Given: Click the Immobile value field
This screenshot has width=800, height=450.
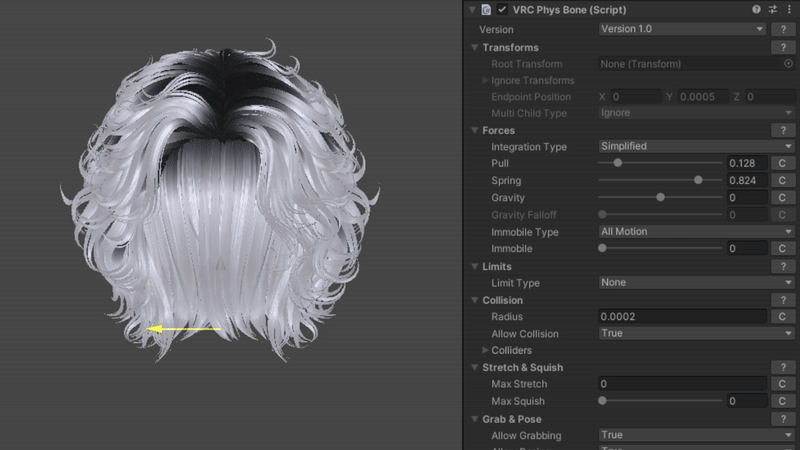Looking at the screenshot, I should [x=747, y=248].
